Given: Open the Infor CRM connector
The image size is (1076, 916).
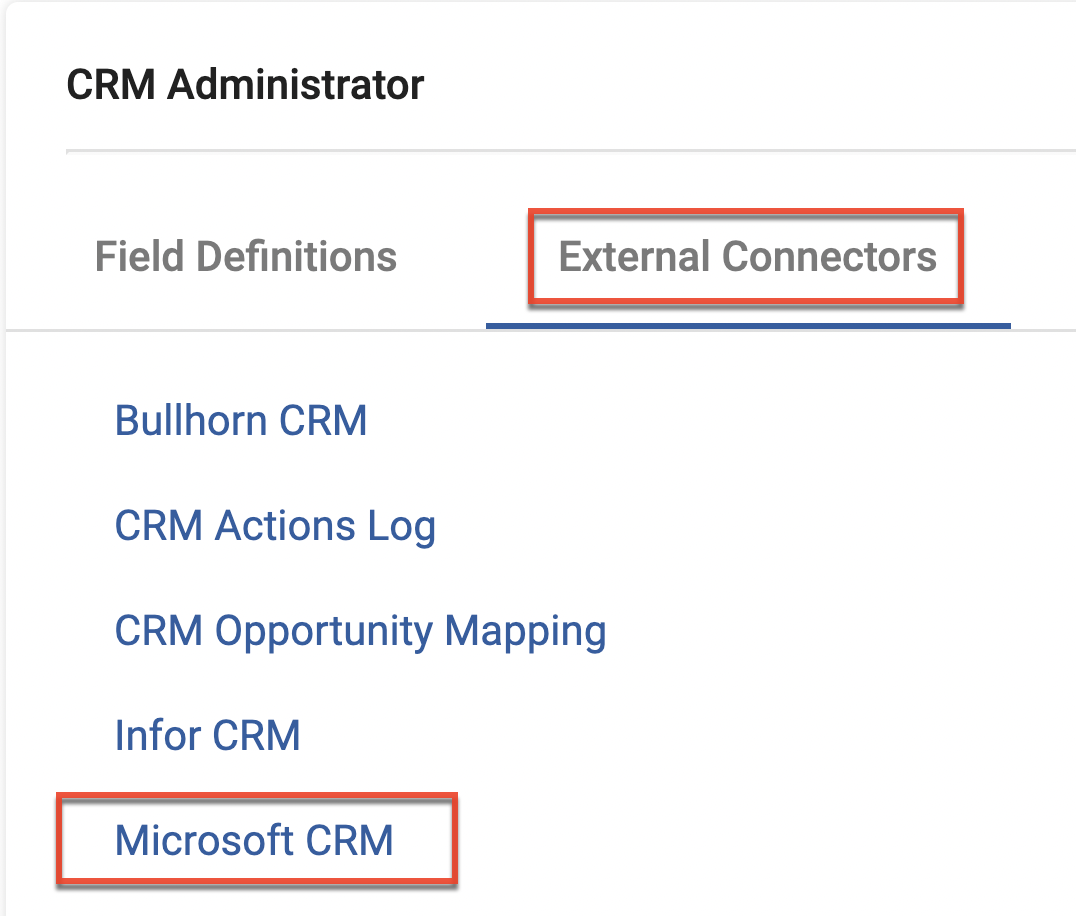Looking at the screenshot, I should coord(207,736).
